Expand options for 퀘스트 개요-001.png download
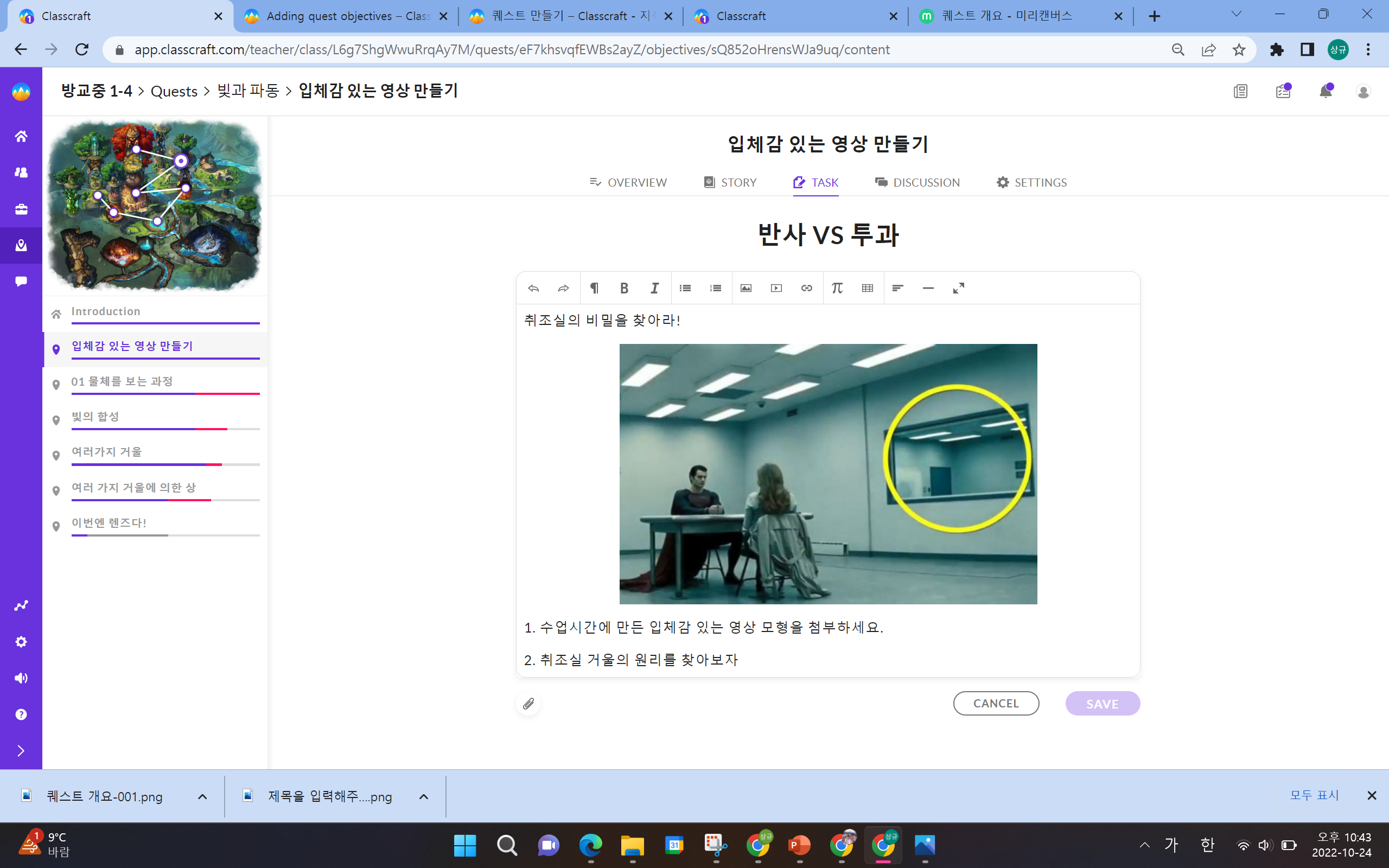Image resolution: width=1389 pixels, height=868 pixels. [202, 796]
